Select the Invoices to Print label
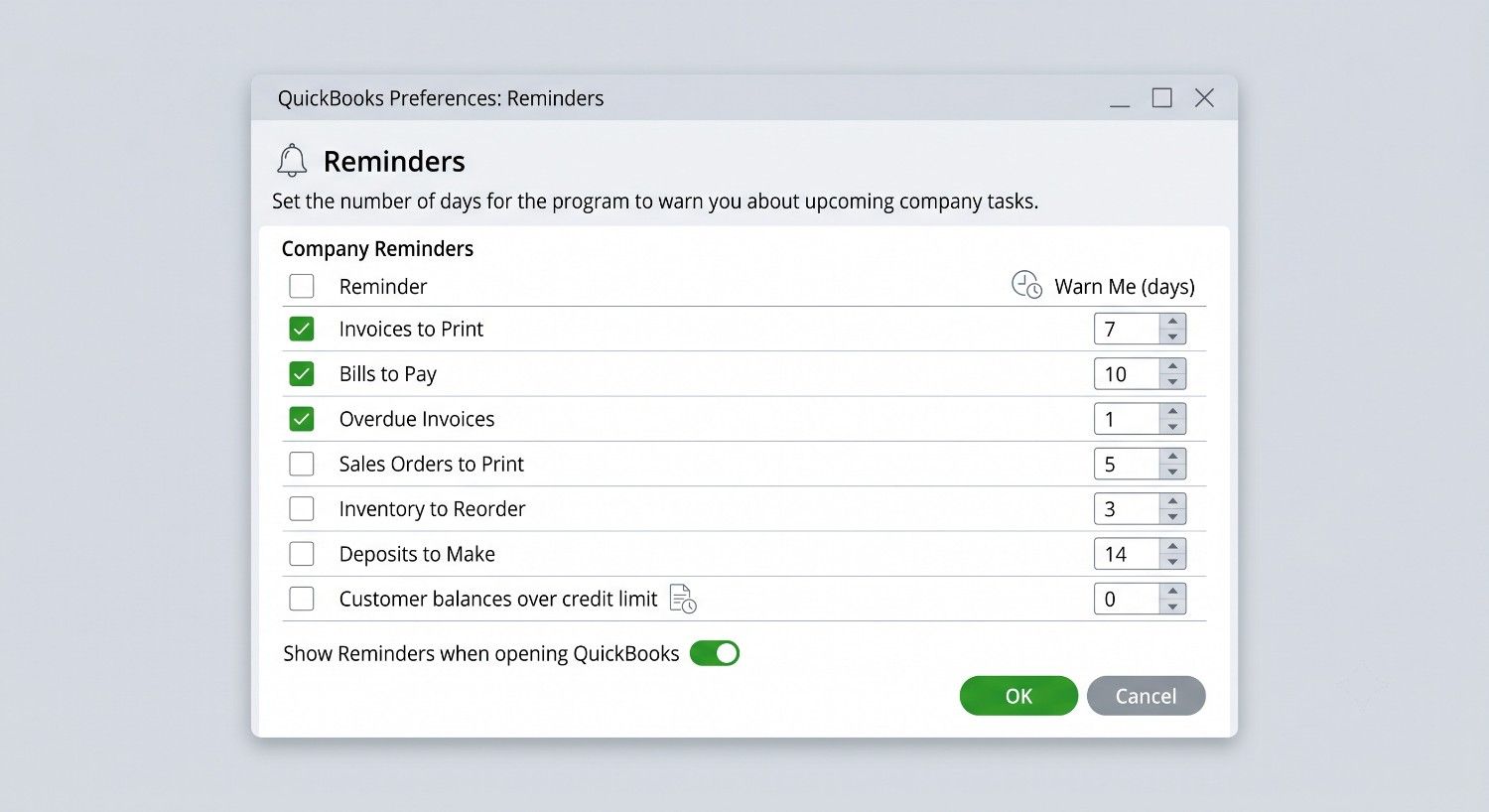Screen dimensions: 1489x812 [x=411, y=329]
